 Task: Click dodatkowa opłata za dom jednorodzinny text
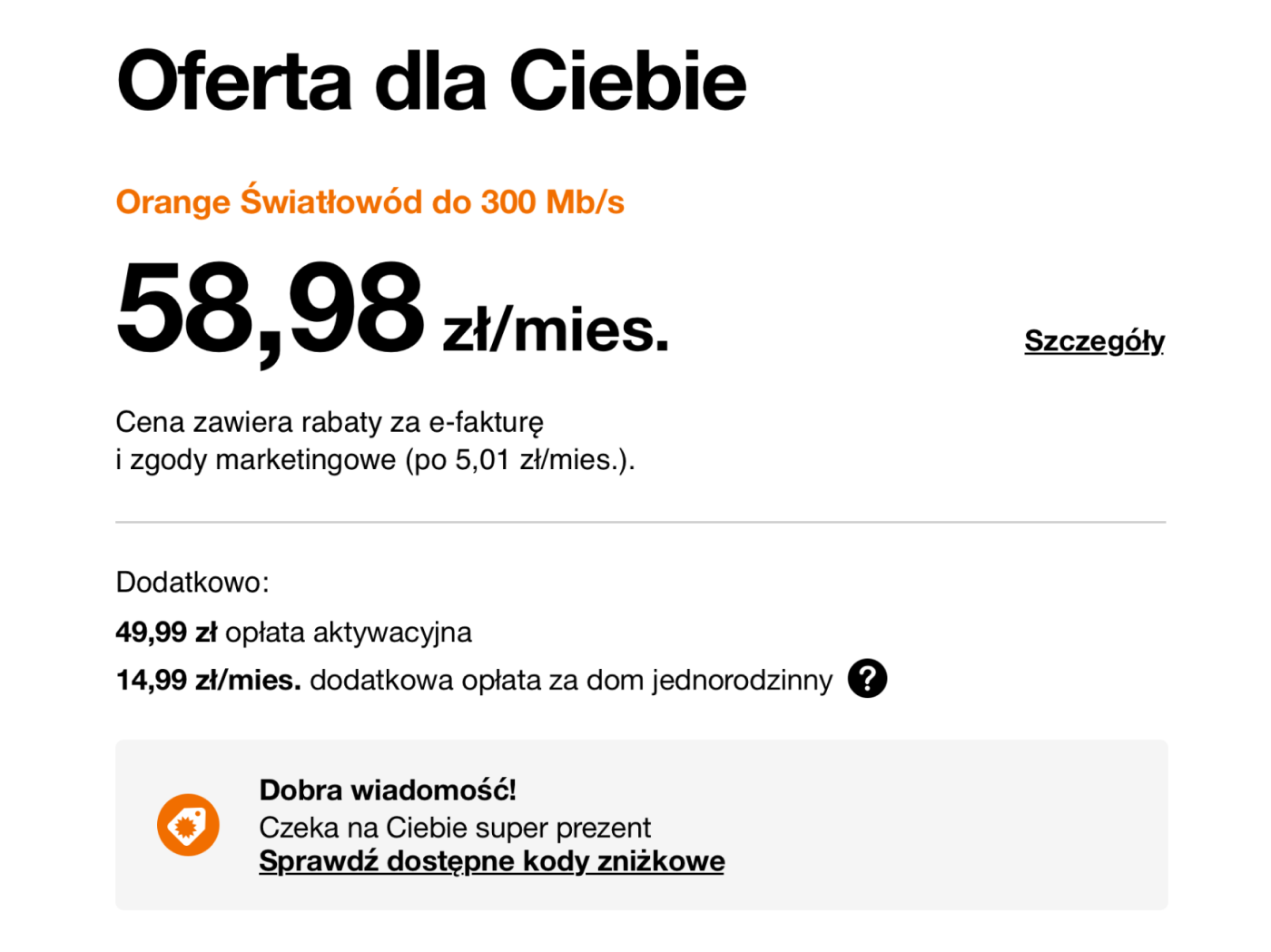[571, 680]
